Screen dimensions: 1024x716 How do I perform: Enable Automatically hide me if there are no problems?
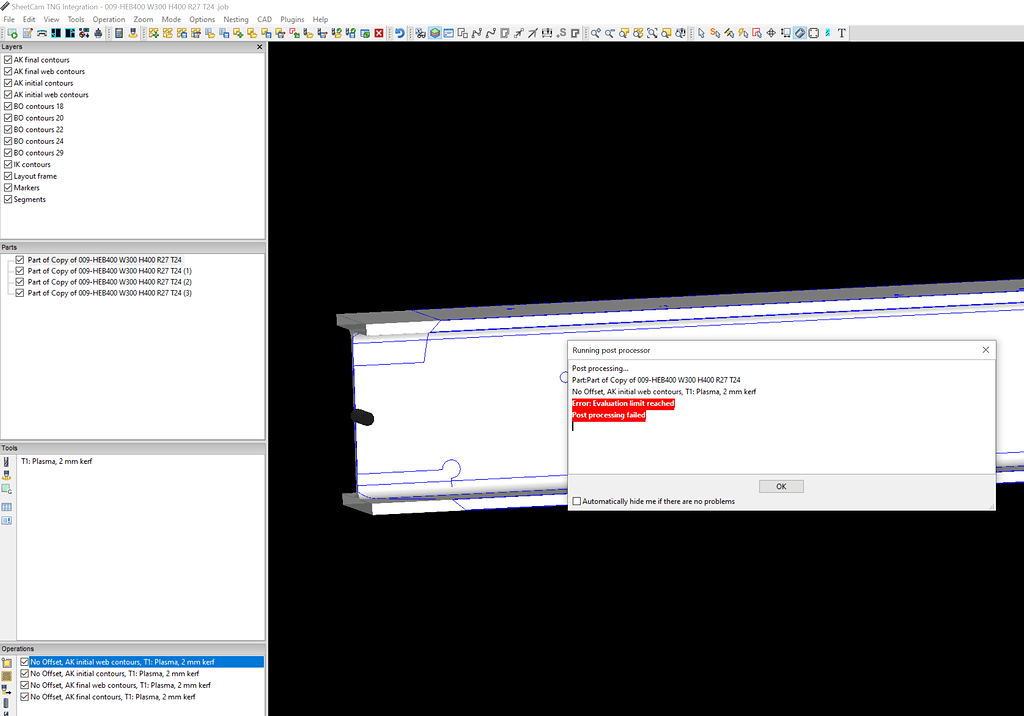(577, 501)
